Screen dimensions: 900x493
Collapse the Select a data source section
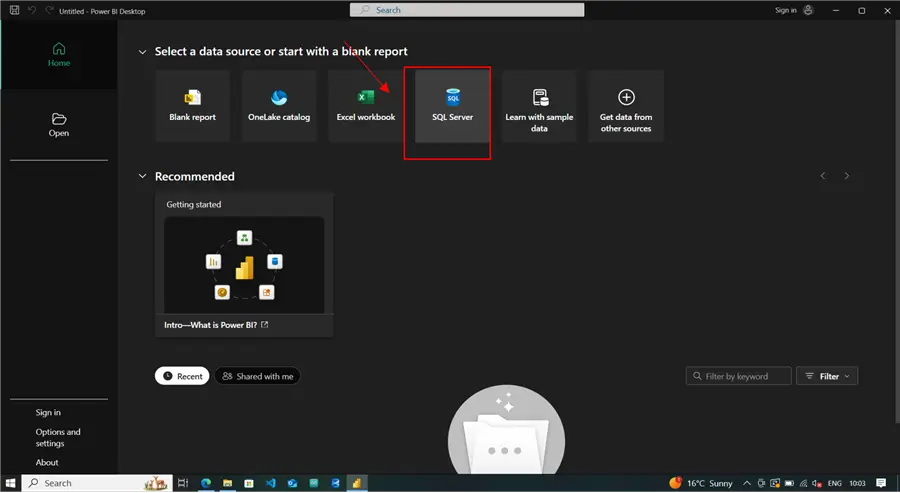point(142,52)
